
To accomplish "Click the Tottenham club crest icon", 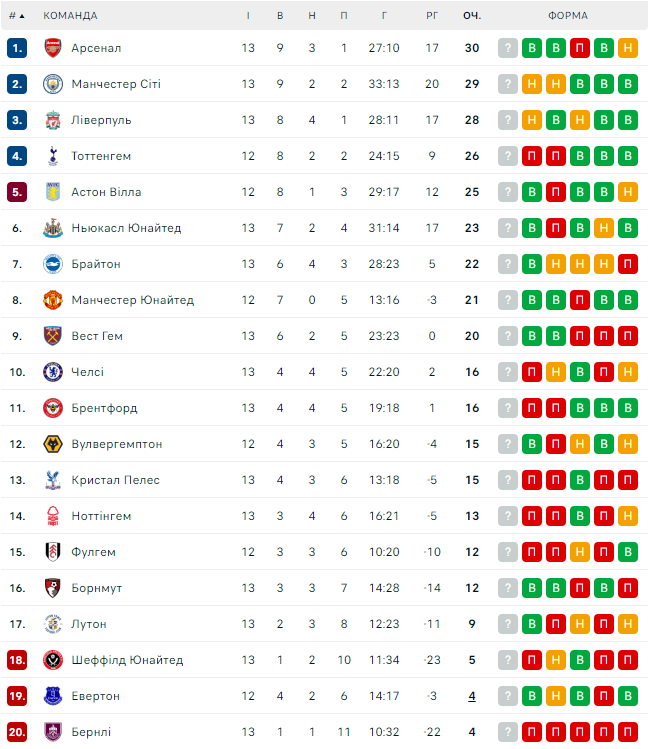I will click(53, 156).
